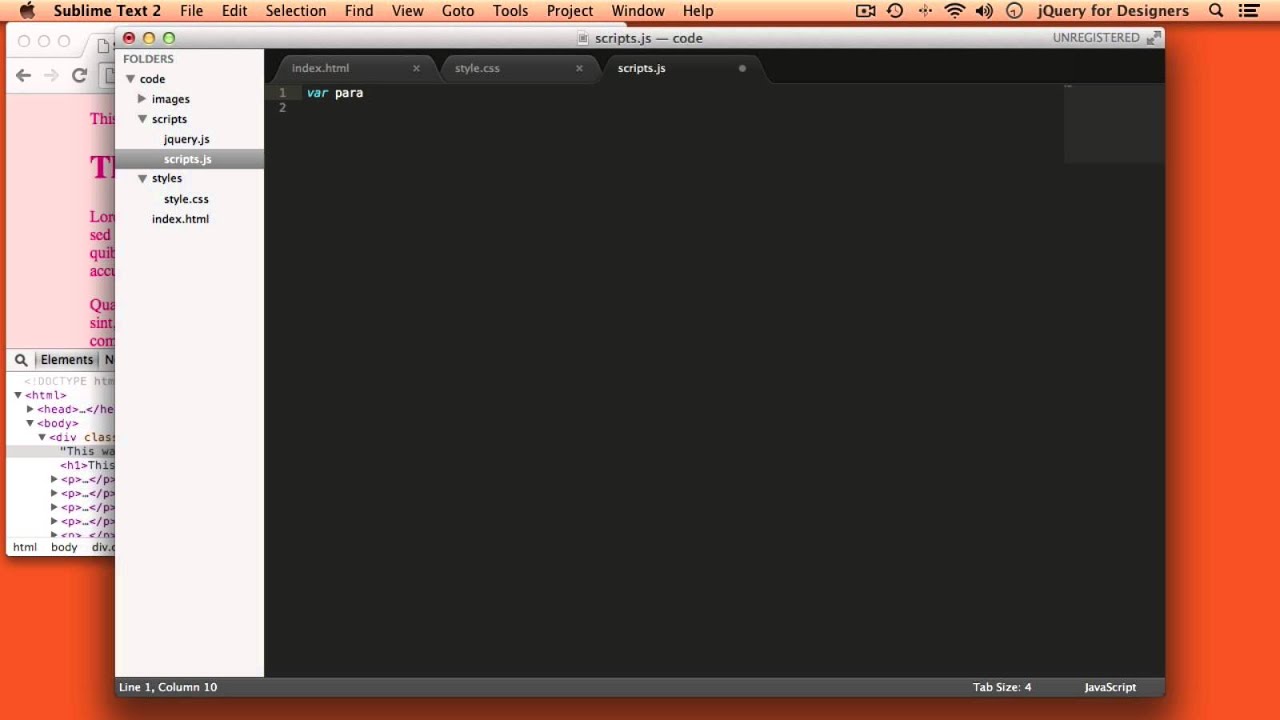
Task: Select the Elements tab in DevTools
Action: point(66,360)
